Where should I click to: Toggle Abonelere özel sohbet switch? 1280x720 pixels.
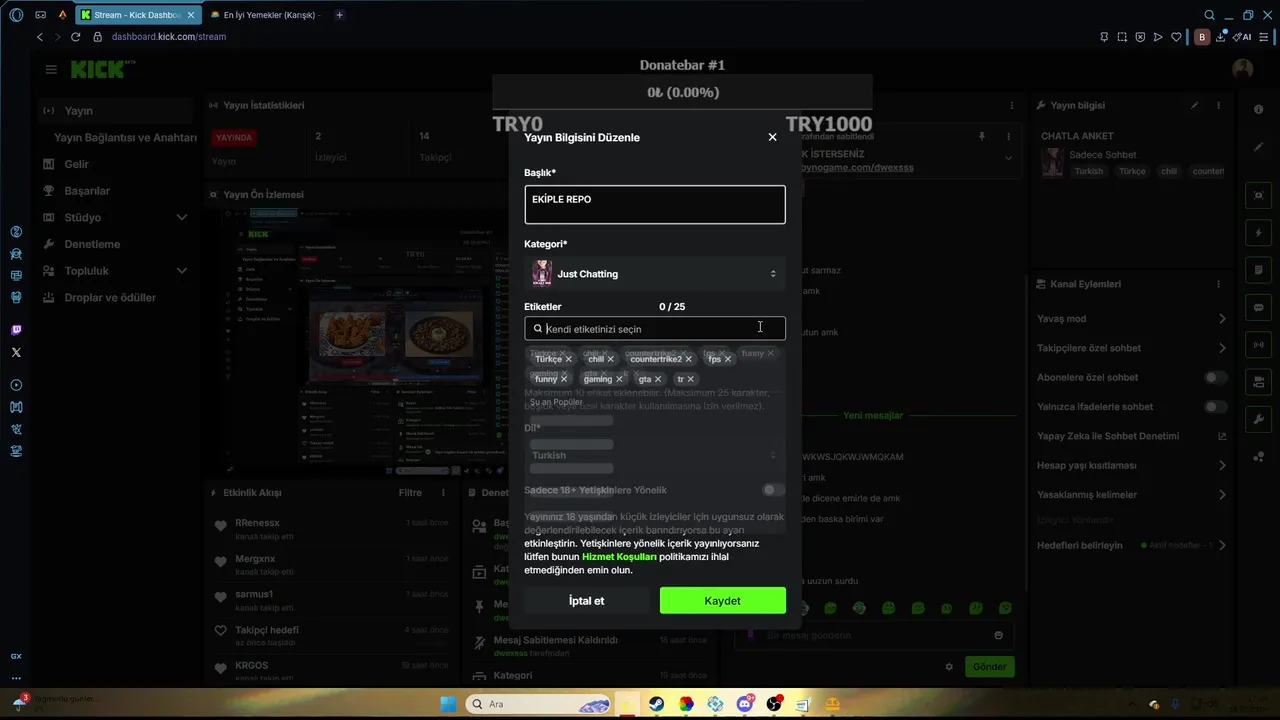(1216, 377)
